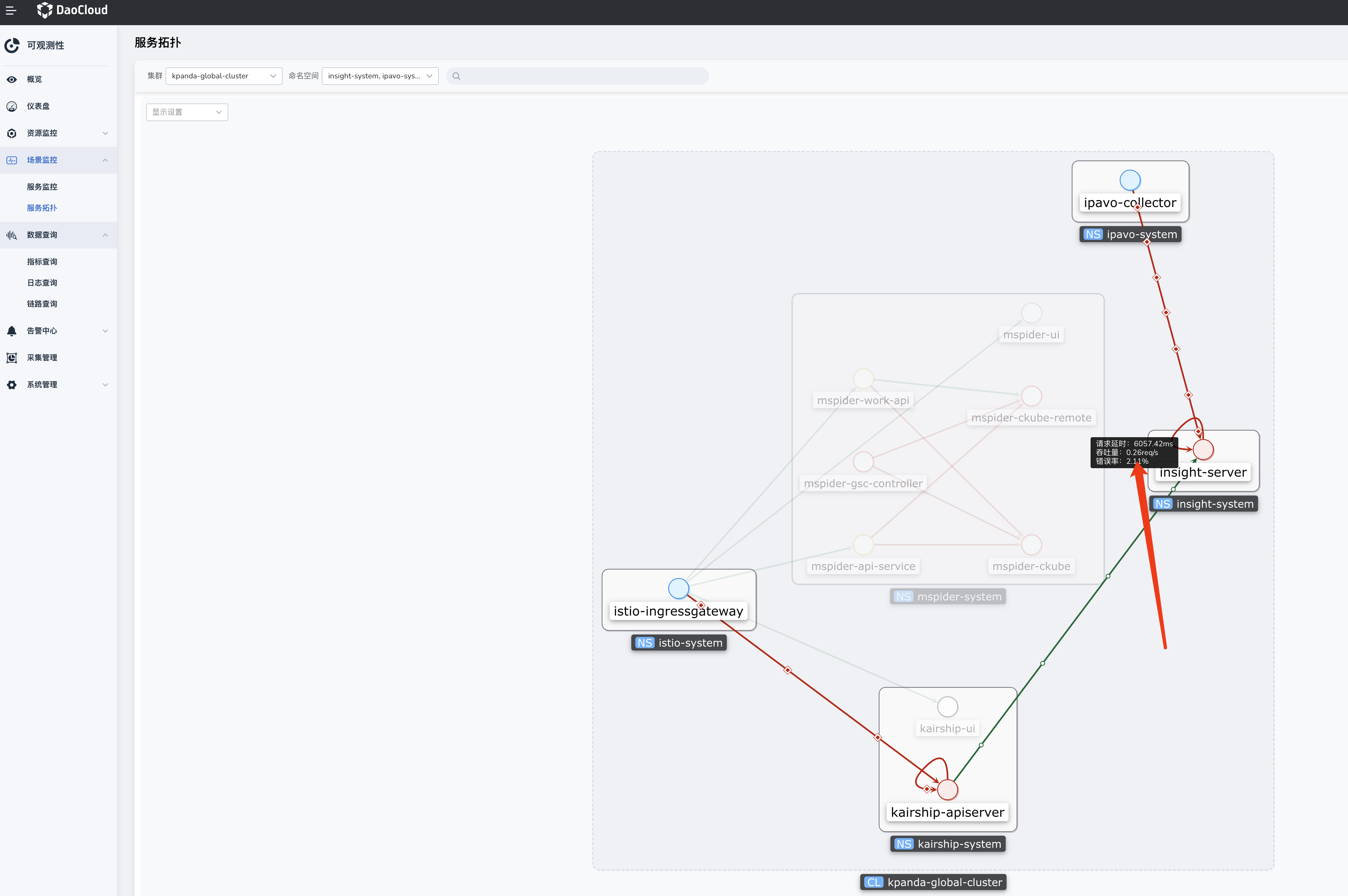Click the observability module icon

pos(12,45)
